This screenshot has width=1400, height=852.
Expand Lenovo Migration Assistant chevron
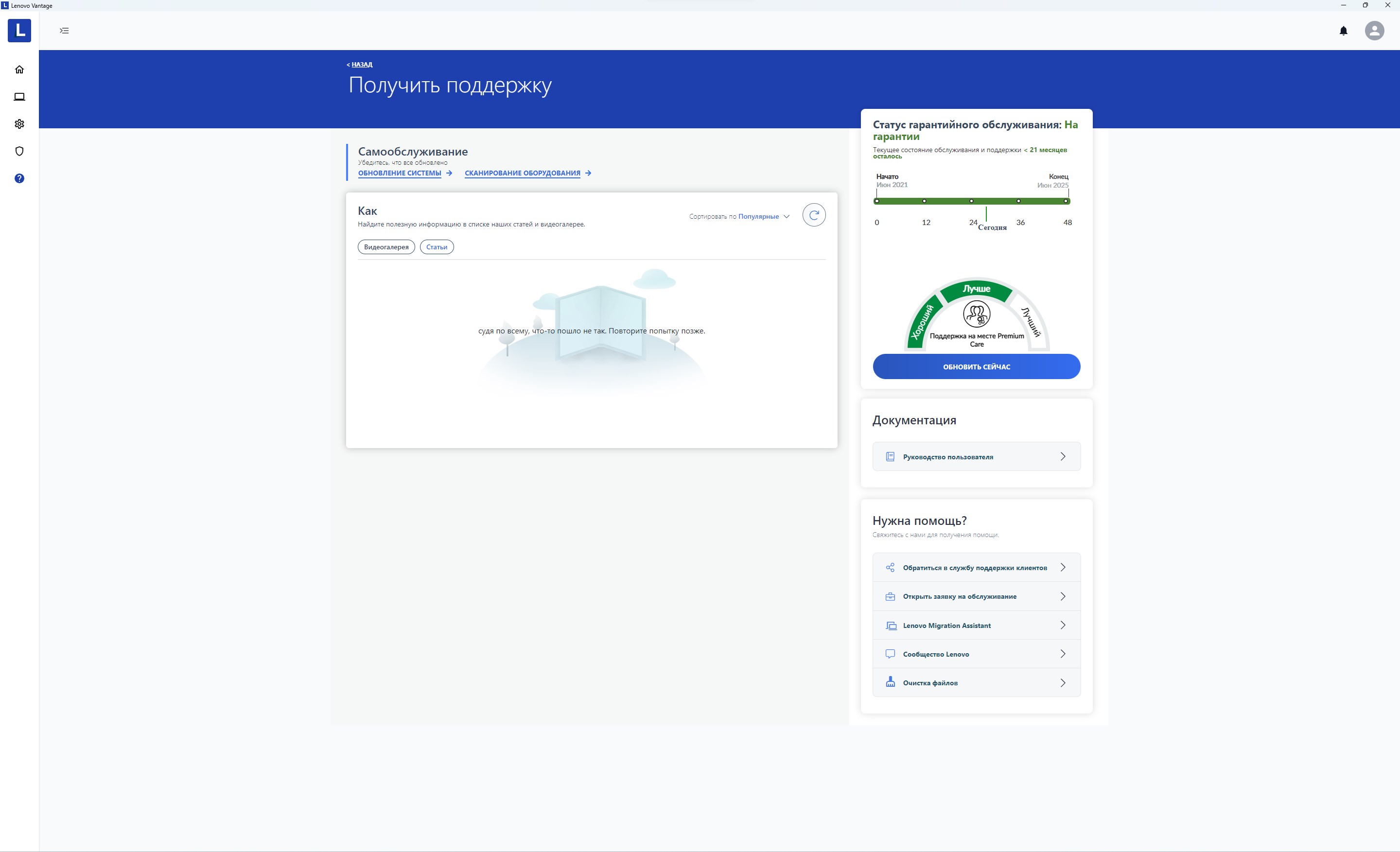pyautogui.click(x=1063, y=626)
